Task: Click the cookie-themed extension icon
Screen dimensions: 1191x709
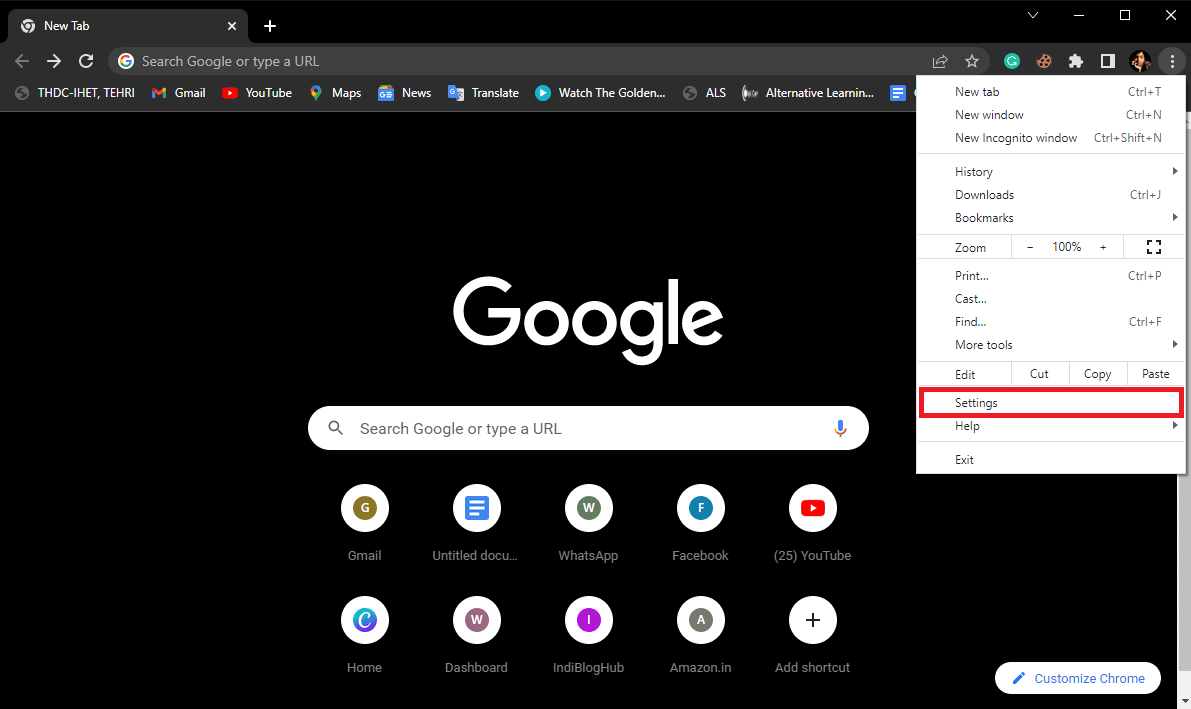Action: pos(1044,61)
